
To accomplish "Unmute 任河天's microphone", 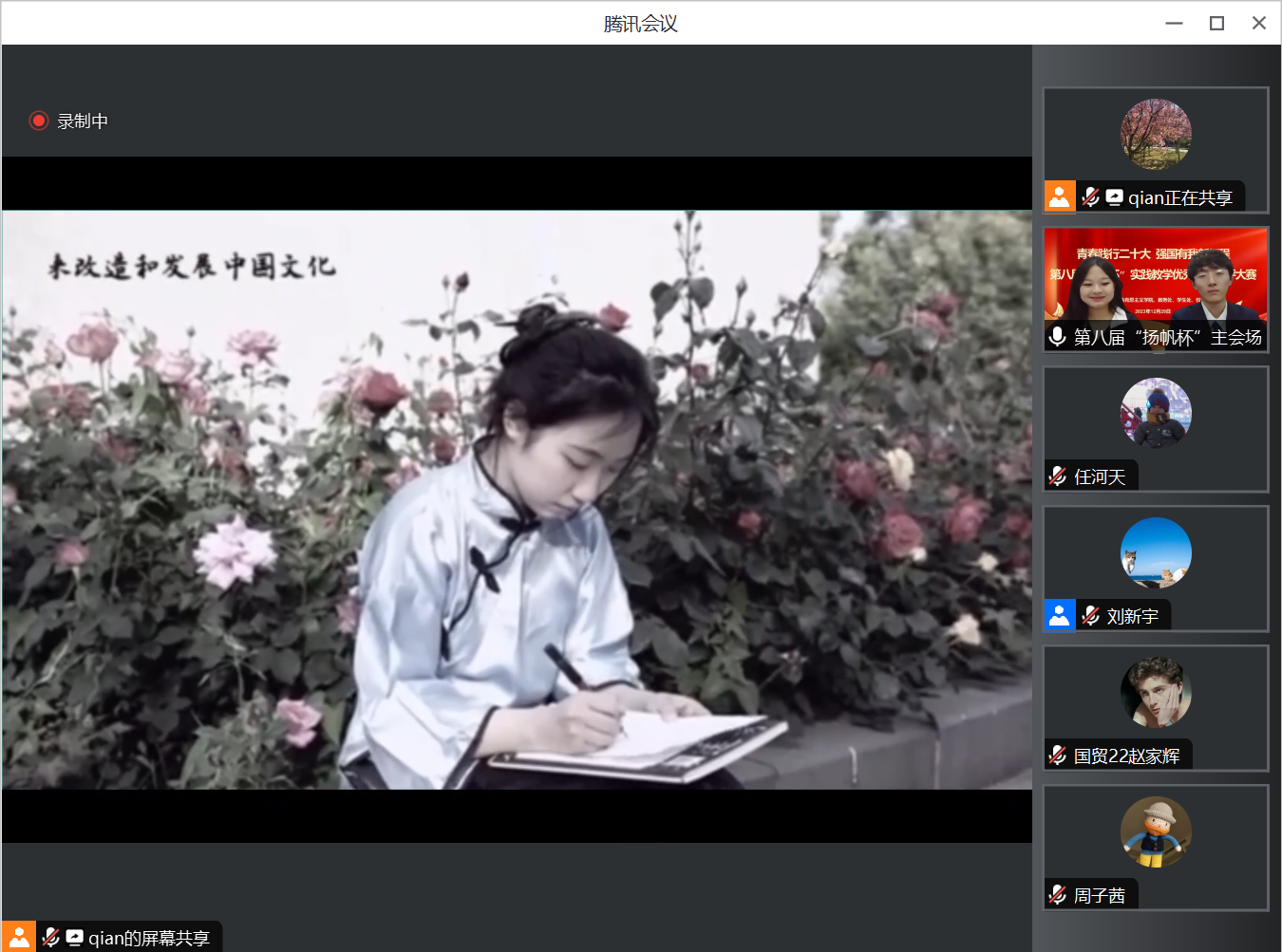I will [x=1057, y=476].
